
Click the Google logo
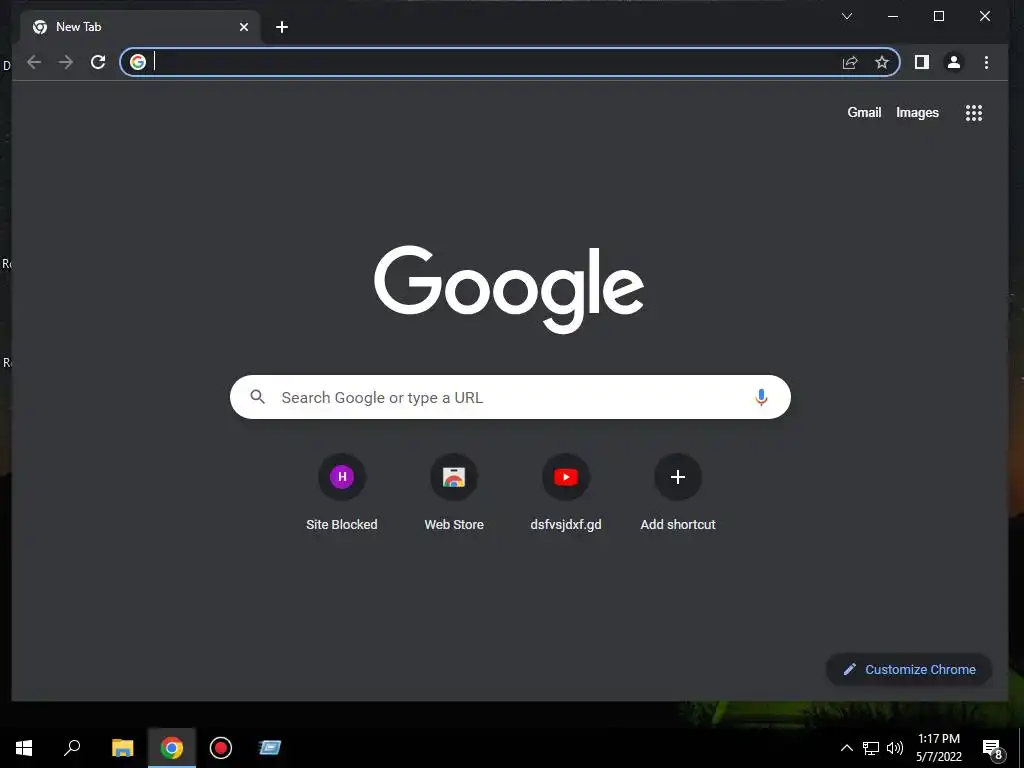[509, 289]
